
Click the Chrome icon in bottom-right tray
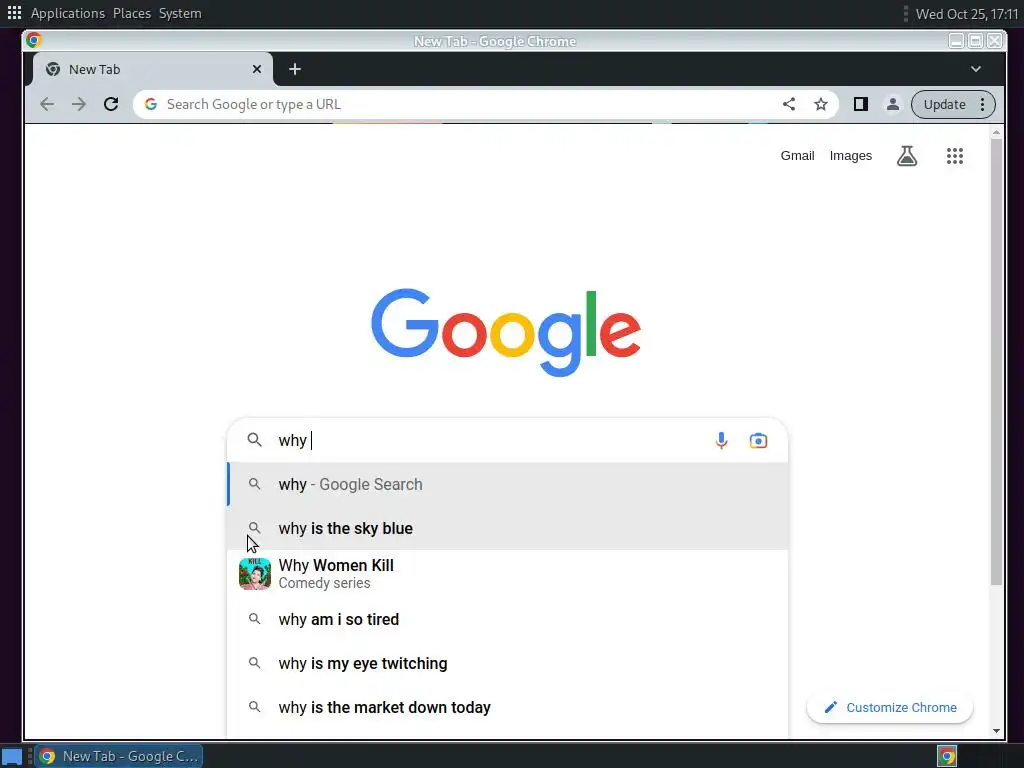pyautogui.click(x=947, y=756)
